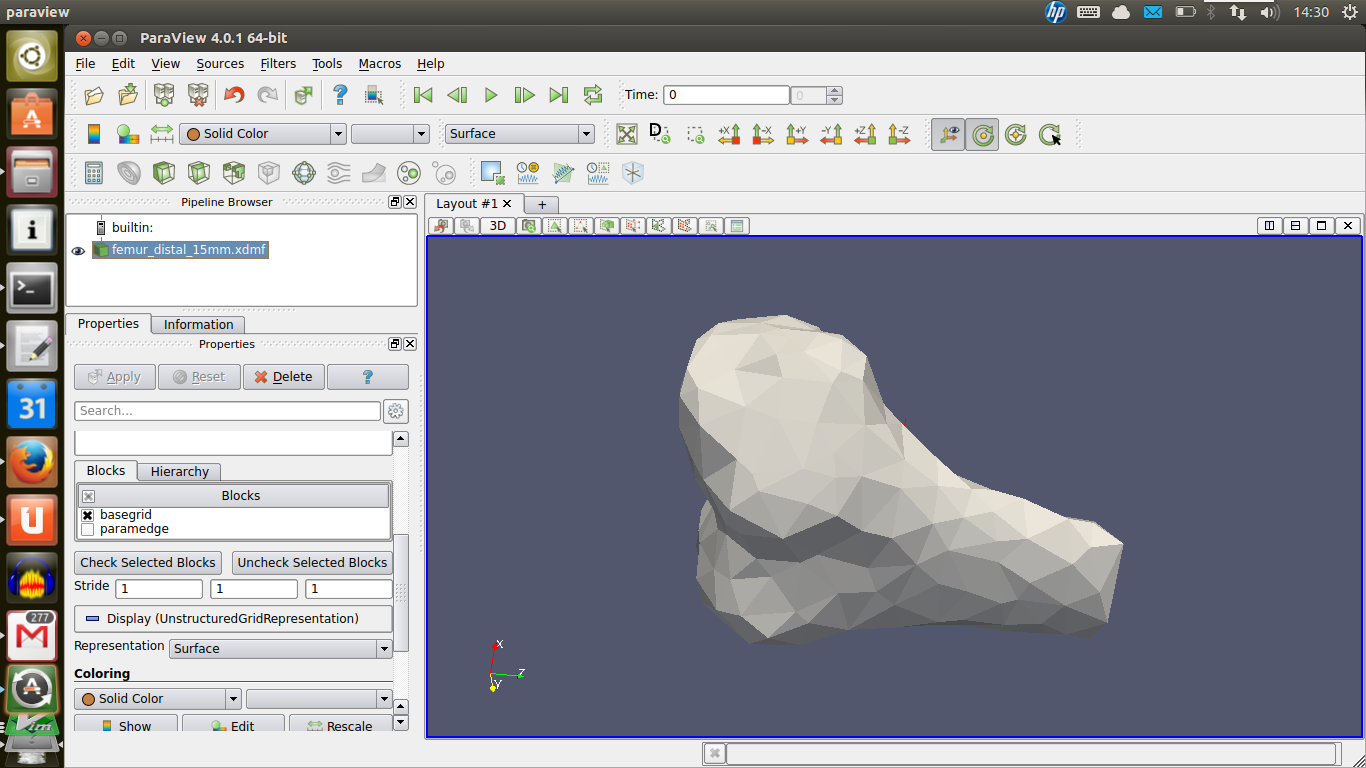The height and width of the screenshot is (768, 1366).
Task: Open the Macros menu
Action: tap(380, 63)
